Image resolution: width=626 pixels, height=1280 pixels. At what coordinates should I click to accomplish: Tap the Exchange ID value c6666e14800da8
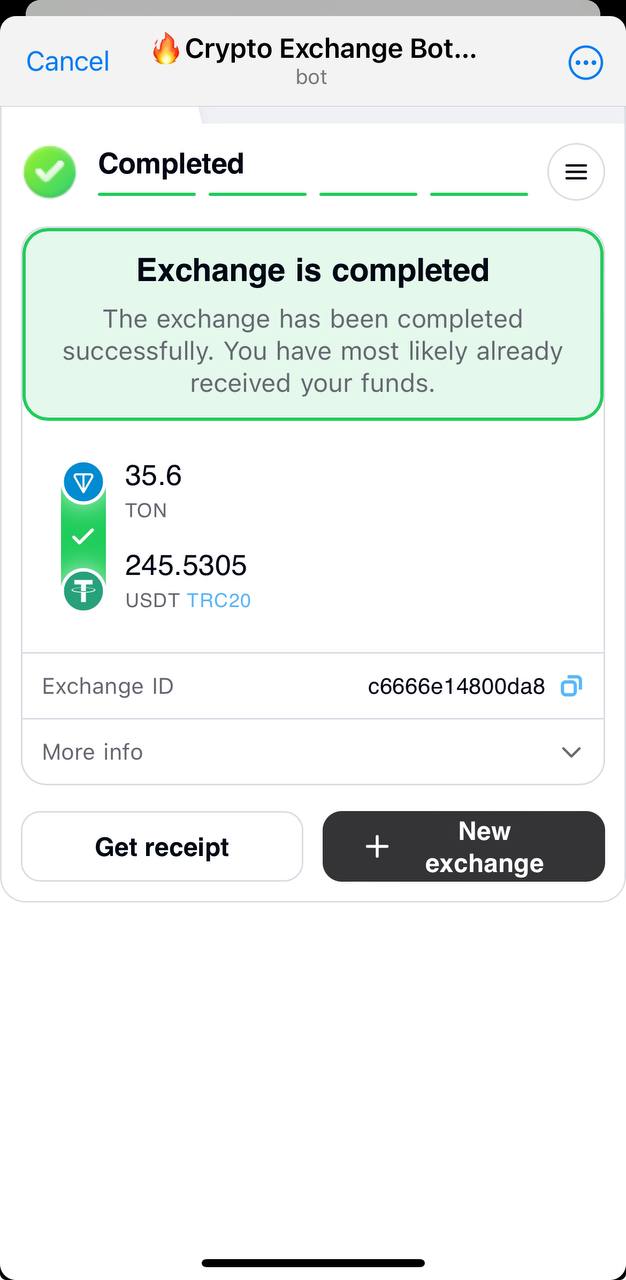456,686
